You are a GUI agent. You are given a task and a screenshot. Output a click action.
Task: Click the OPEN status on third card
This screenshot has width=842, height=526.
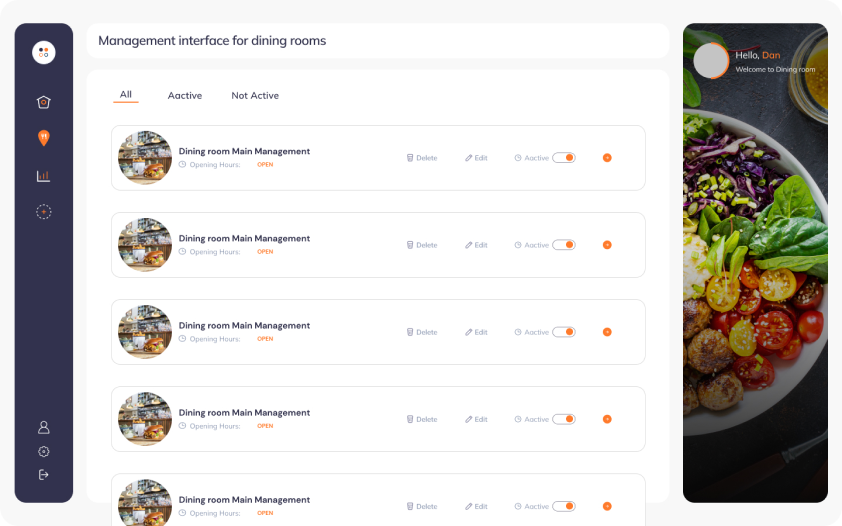[265, 339]
